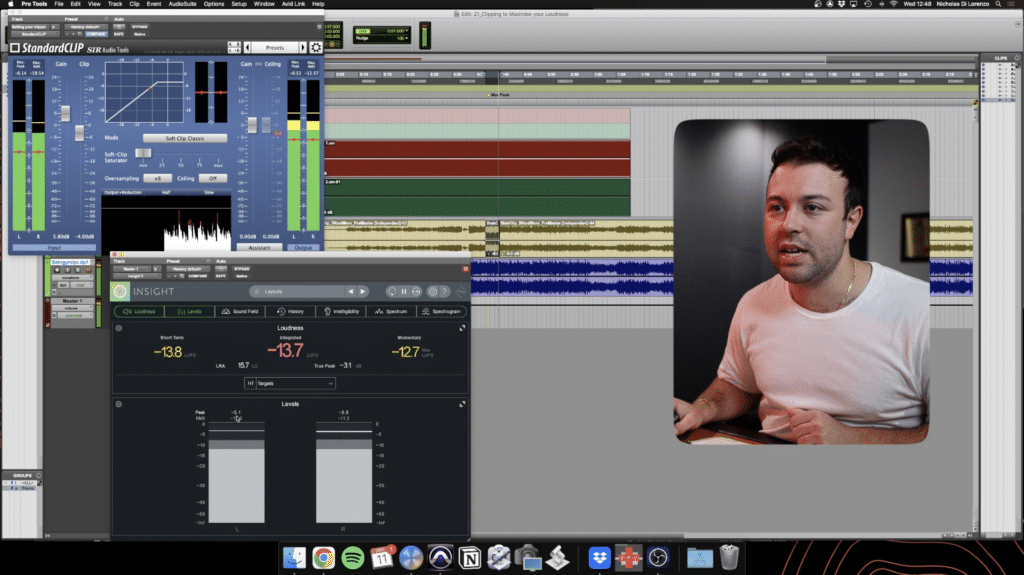
Task: Click Insight auto-reset icon beside pause
Action: [416, 291]
